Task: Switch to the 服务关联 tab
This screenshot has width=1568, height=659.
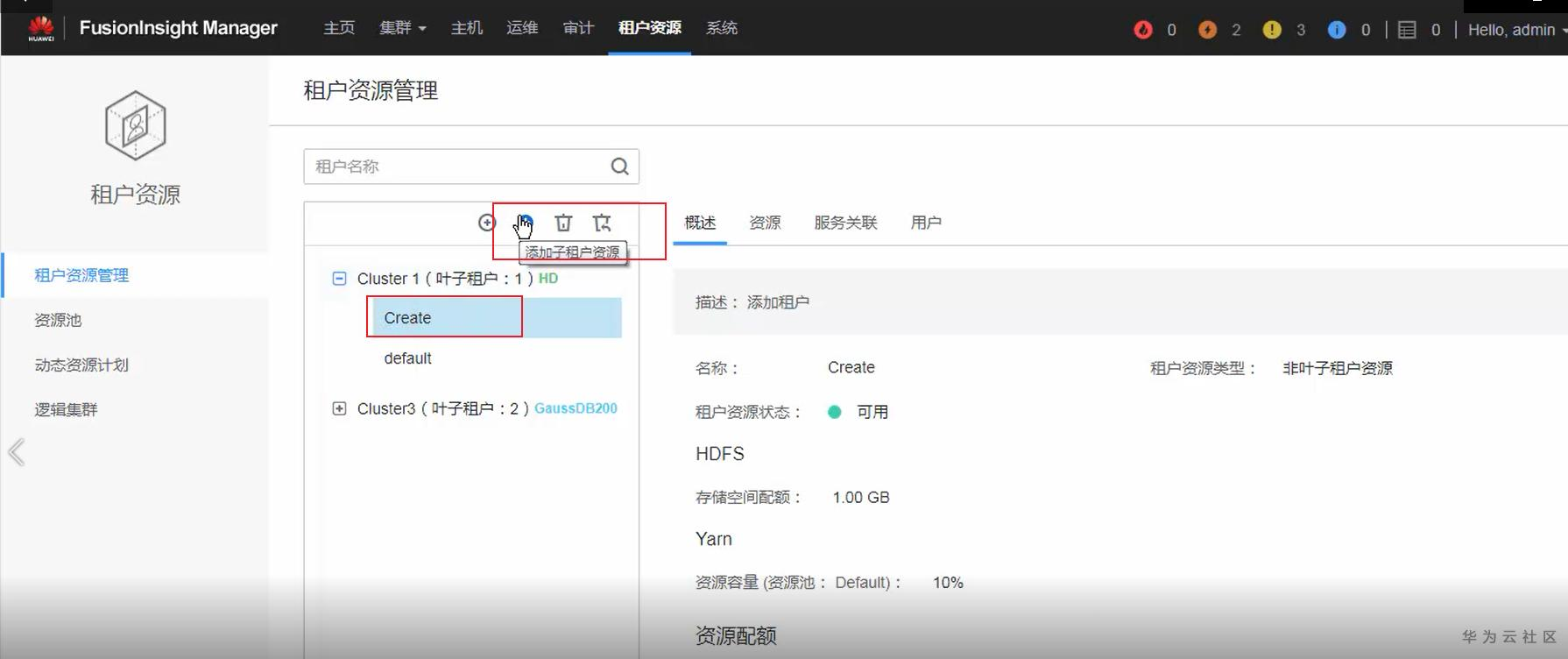Action: click(845, 223)
